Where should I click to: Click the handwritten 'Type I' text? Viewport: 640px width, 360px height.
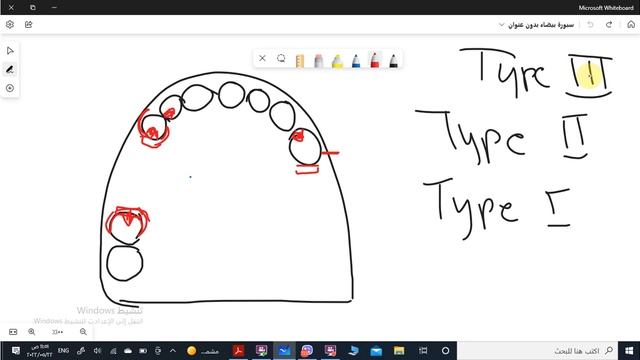497,209
